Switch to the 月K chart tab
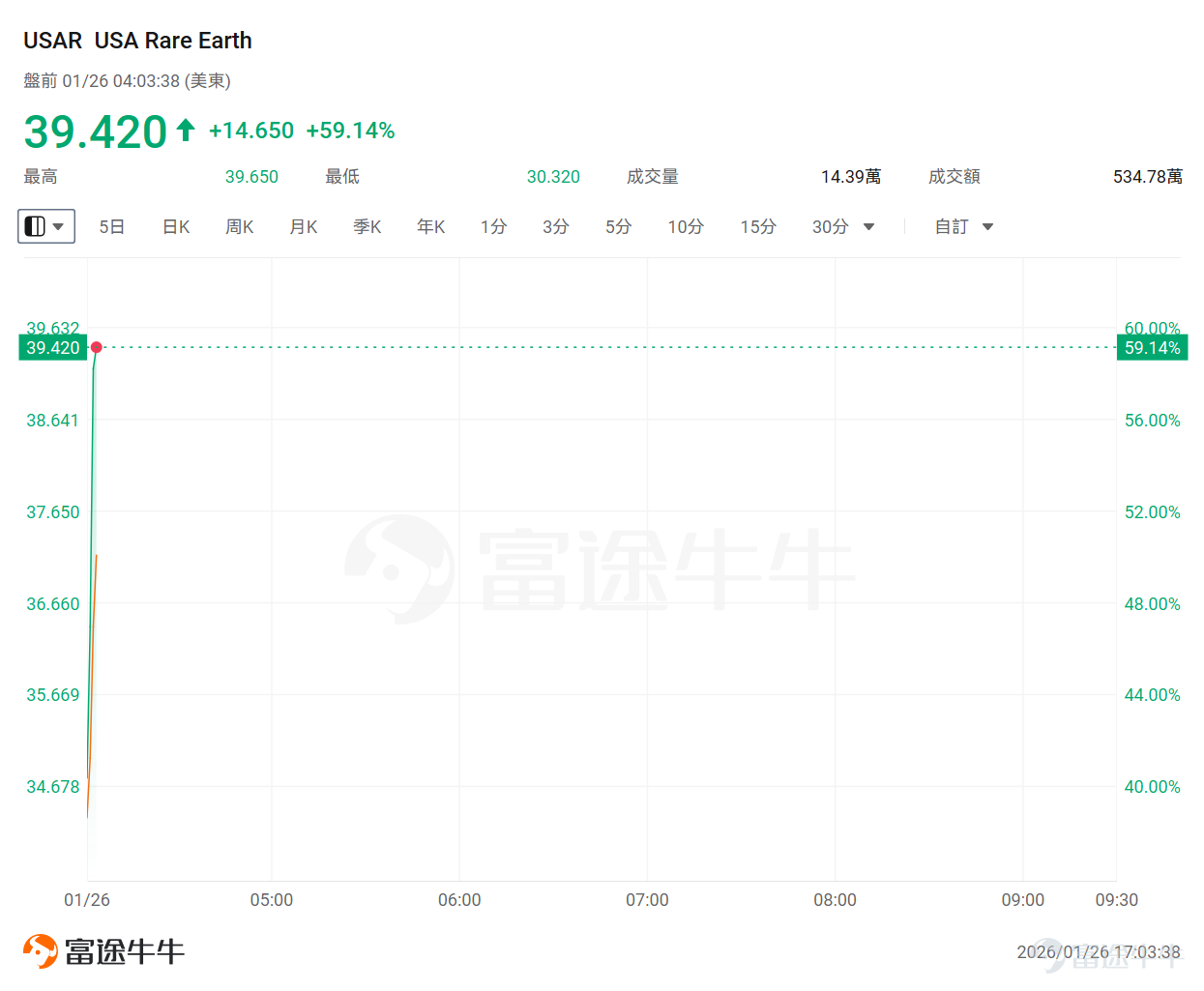This screenshot has height=991, width=1204. click(304, 226)
